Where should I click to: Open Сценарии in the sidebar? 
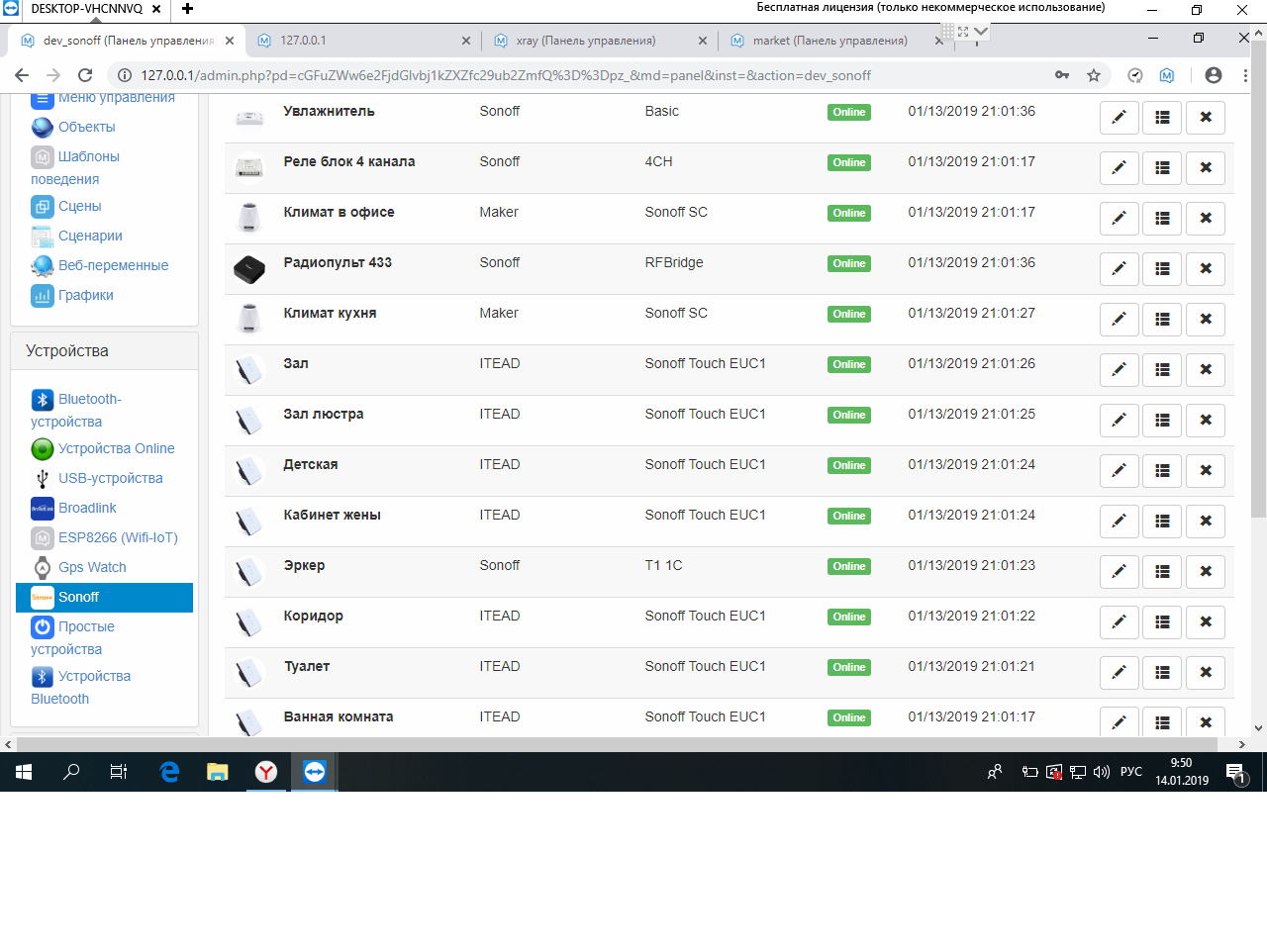90,236
